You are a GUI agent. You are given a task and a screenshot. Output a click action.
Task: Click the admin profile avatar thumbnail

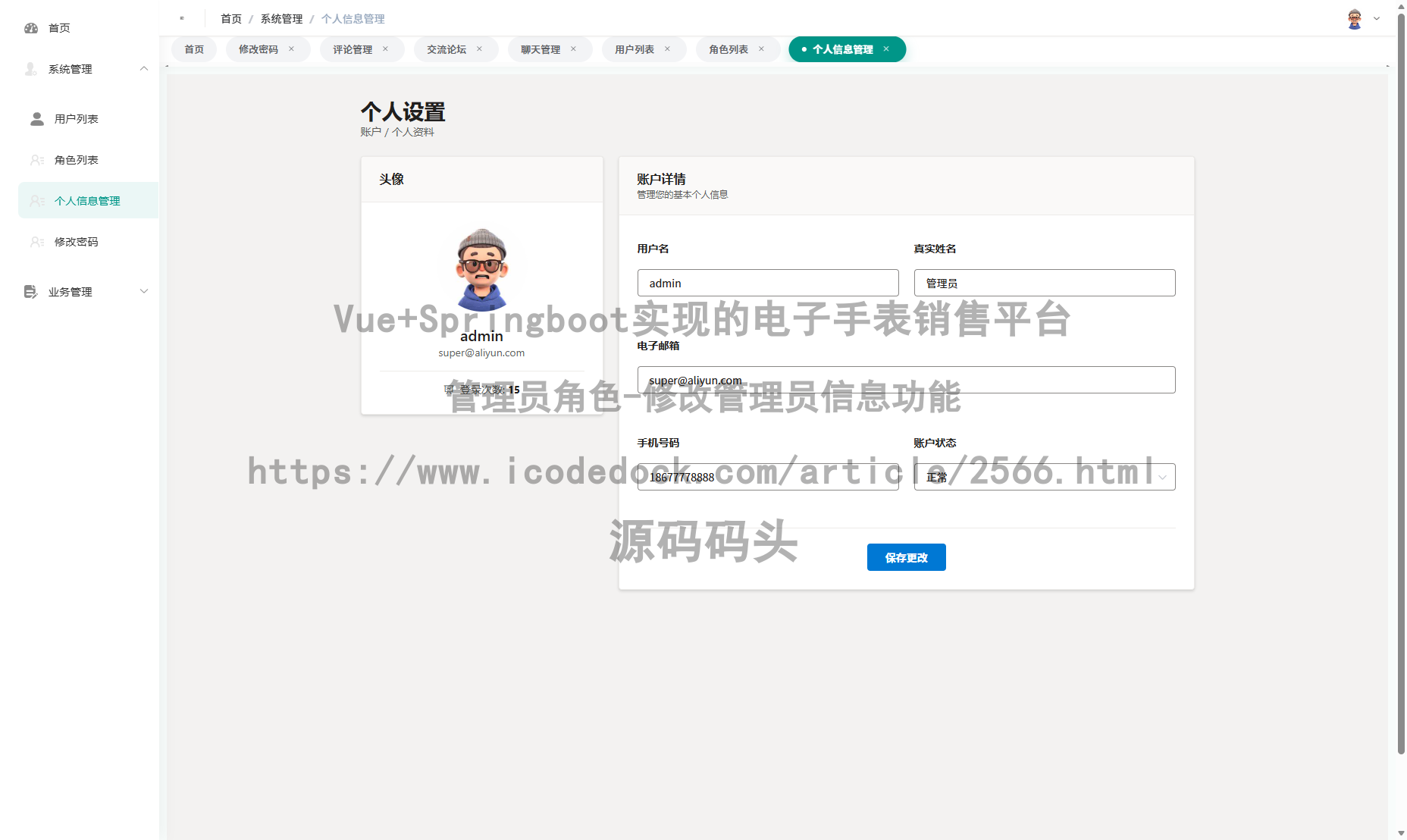[482, 269]
